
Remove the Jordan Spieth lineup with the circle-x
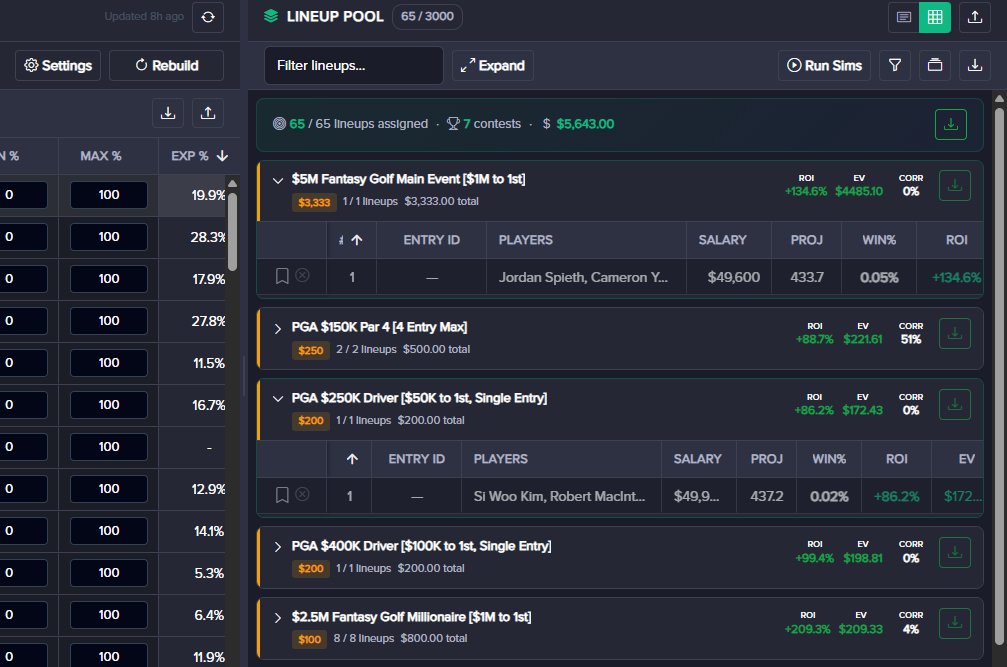point(302,275)
